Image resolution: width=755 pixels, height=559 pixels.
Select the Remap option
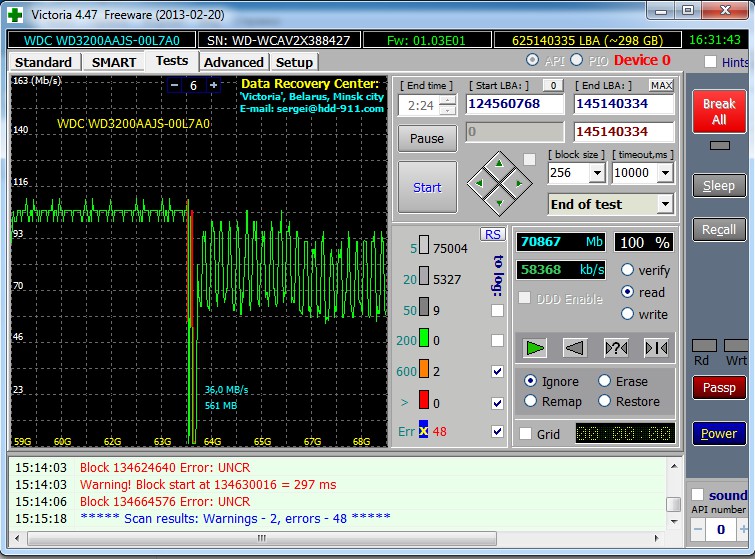[x=531, y=401]
